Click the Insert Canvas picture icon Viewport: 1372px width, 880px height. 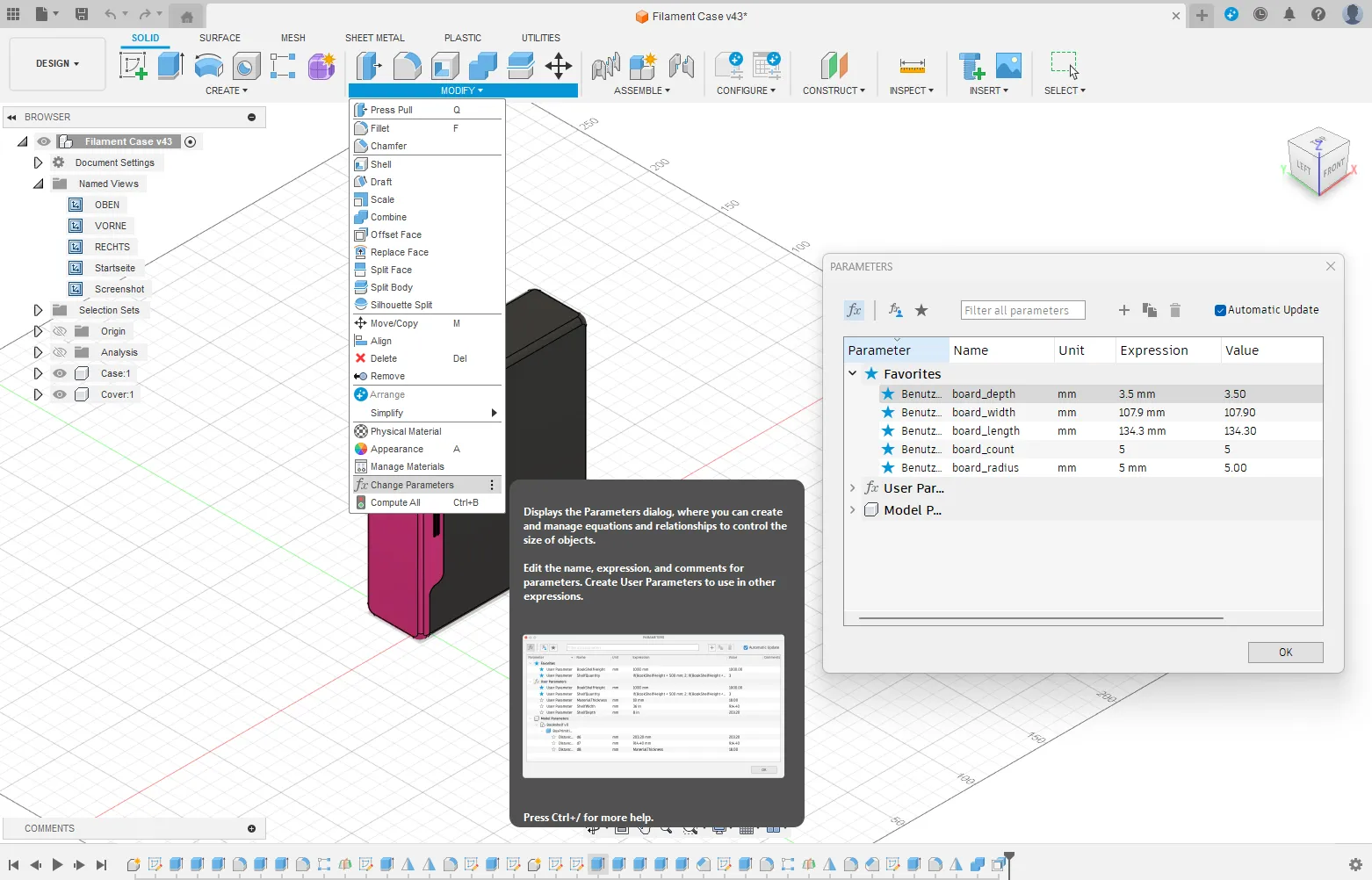pos(1008,66)
